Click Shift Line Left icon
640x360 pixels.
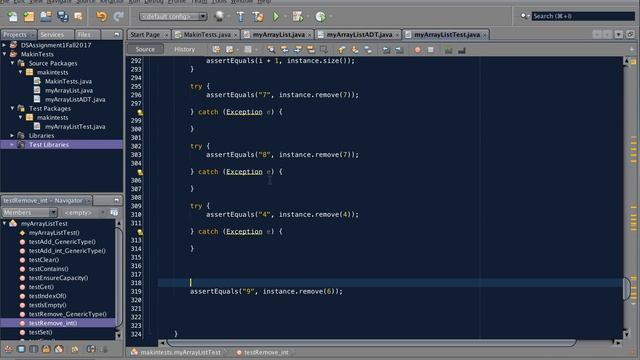pyautogui.click(x=386, y=50)
